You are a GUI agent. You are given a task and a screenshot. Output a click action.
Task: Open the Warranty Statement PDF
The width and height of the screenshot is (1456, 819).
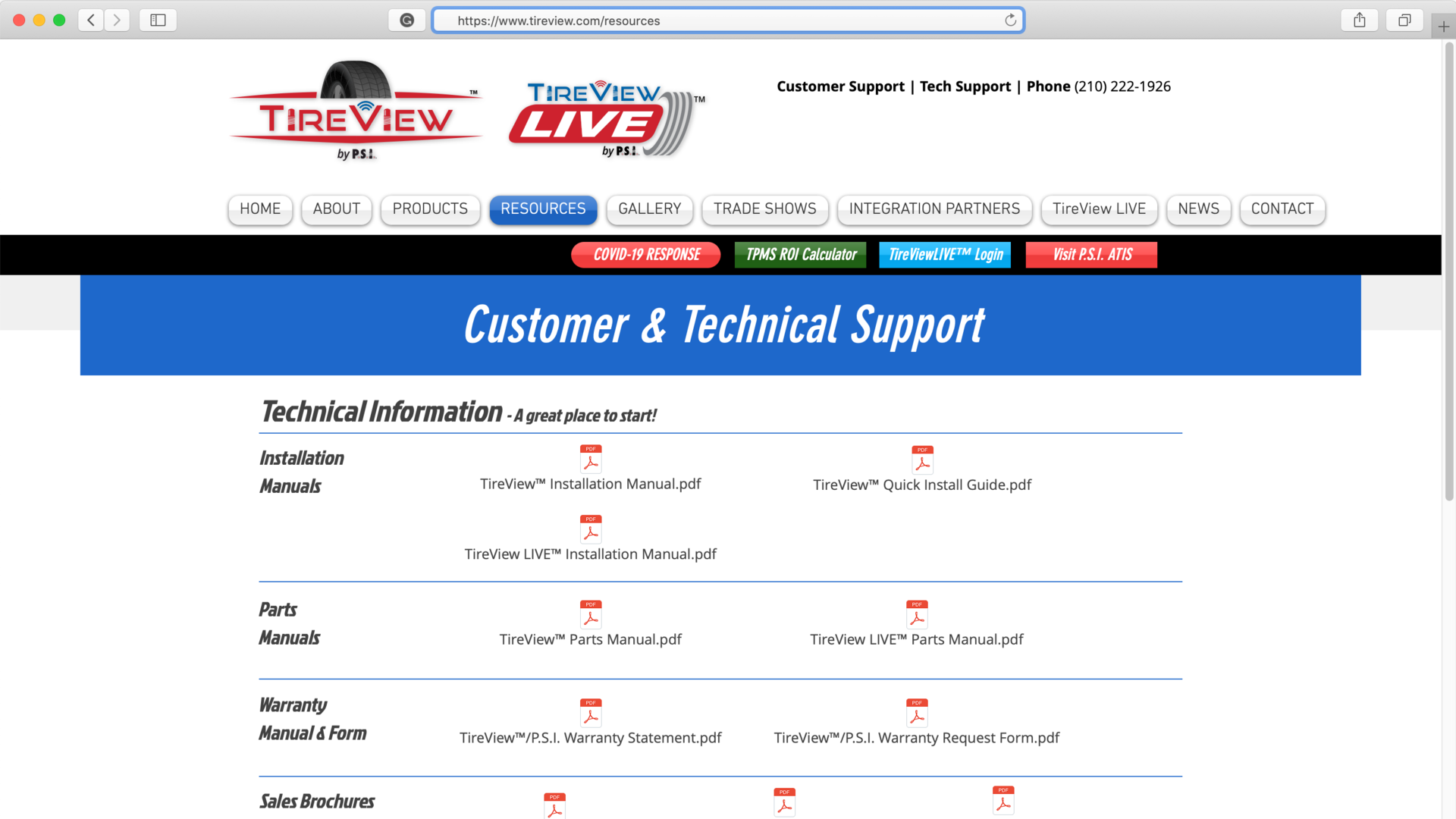click(x=591, y=737)
